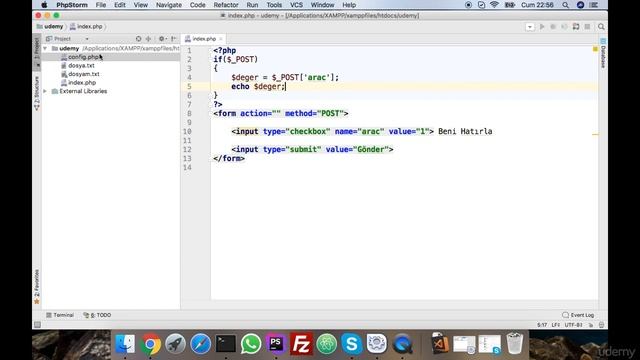Close the index.php editor tab
Image resolution: width=640 pixels, height=360 pixels.
[221, 39]
